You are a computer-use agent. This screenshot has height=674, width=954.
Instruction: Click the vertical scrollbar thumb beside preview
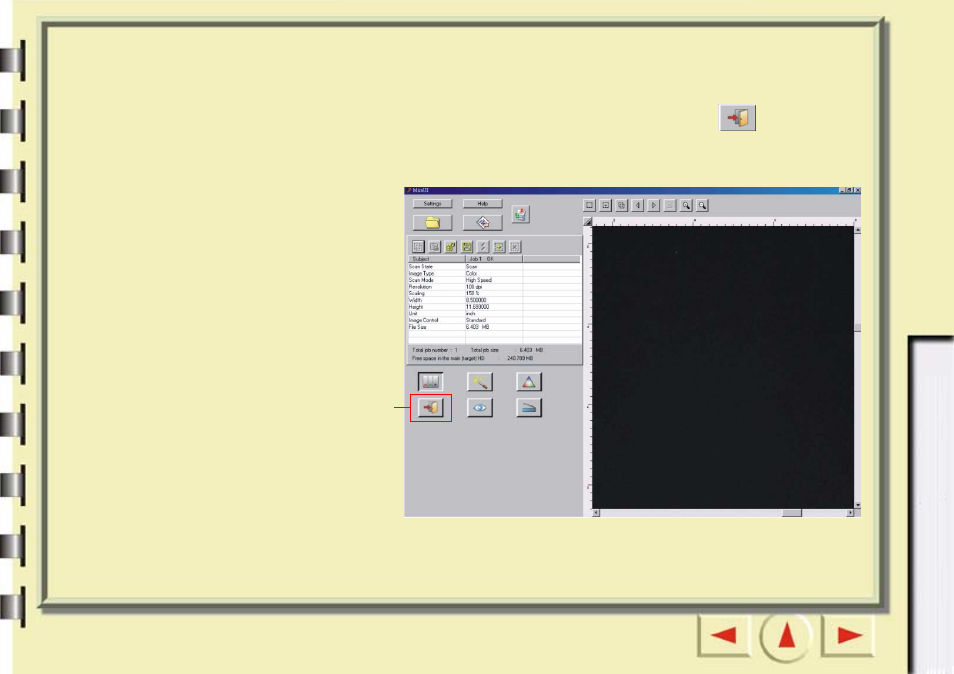click(x=858, y=328)
